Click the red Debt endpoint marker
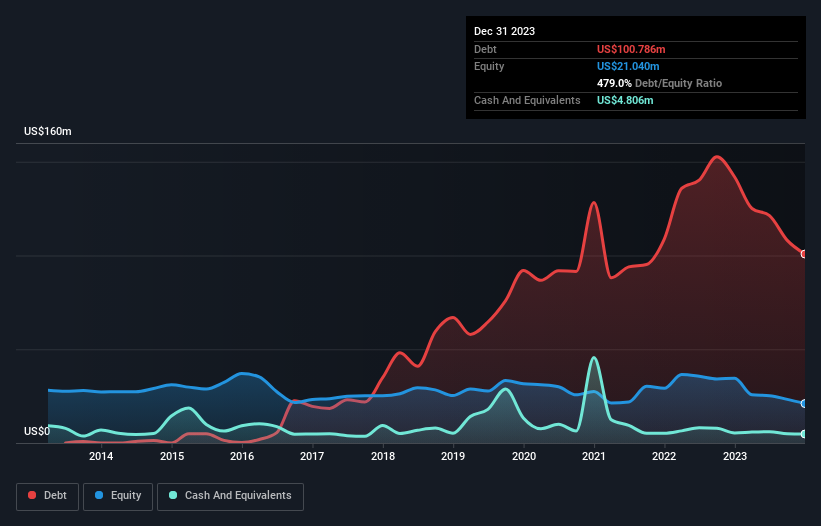Viewport: 821px width, 526px height. click(x=804, y=254)
